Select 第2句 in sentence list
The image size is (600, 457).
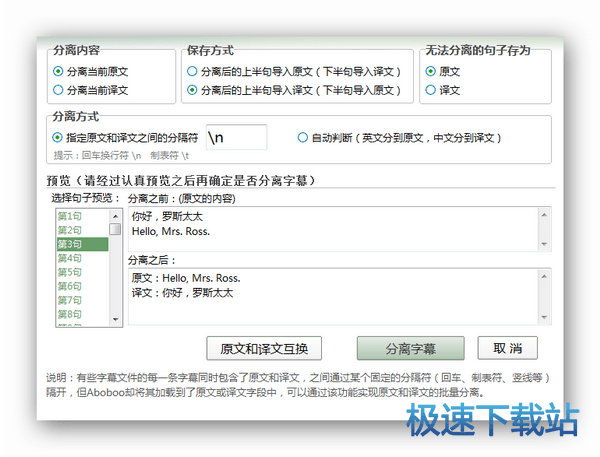pyautogui.click(x=82, y=230)
